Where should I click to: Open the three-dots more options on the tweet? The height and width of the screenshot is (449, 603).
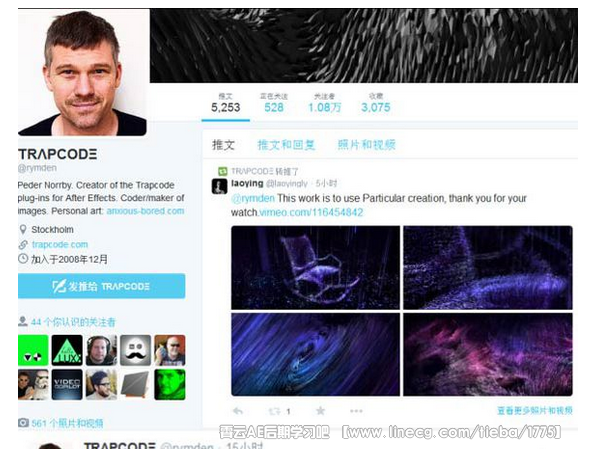coord(356,411)
